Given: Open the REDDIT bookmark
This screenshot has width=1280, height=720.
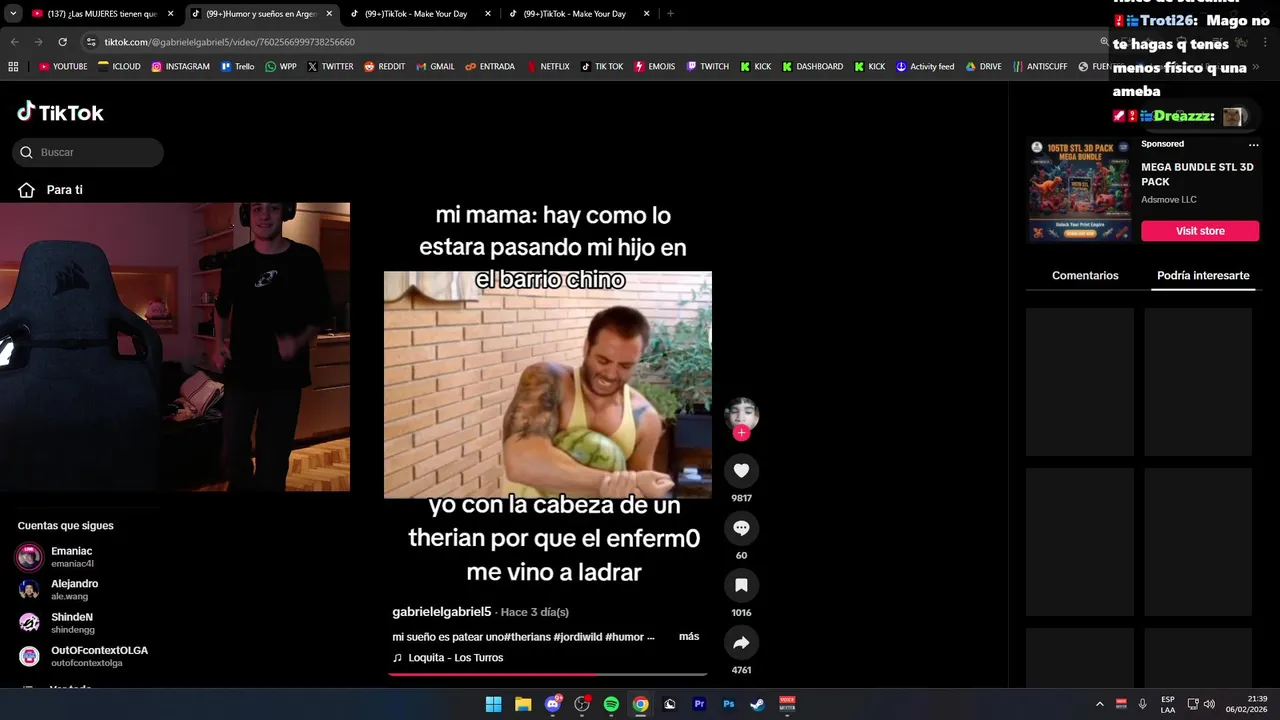Looking at the screenshot, I should click(385, 67).
